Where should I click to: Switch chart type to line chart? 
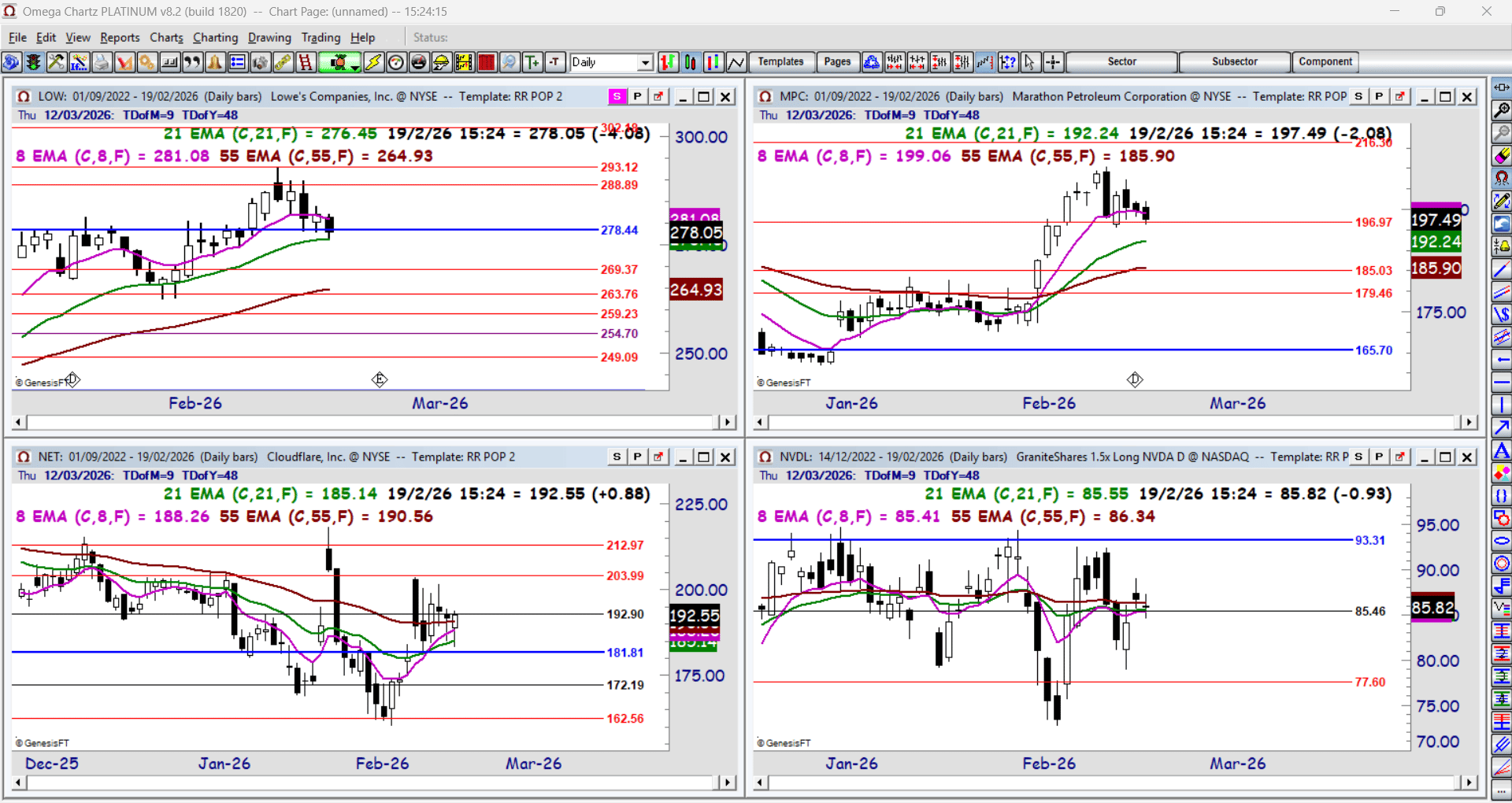click(736, 62)
